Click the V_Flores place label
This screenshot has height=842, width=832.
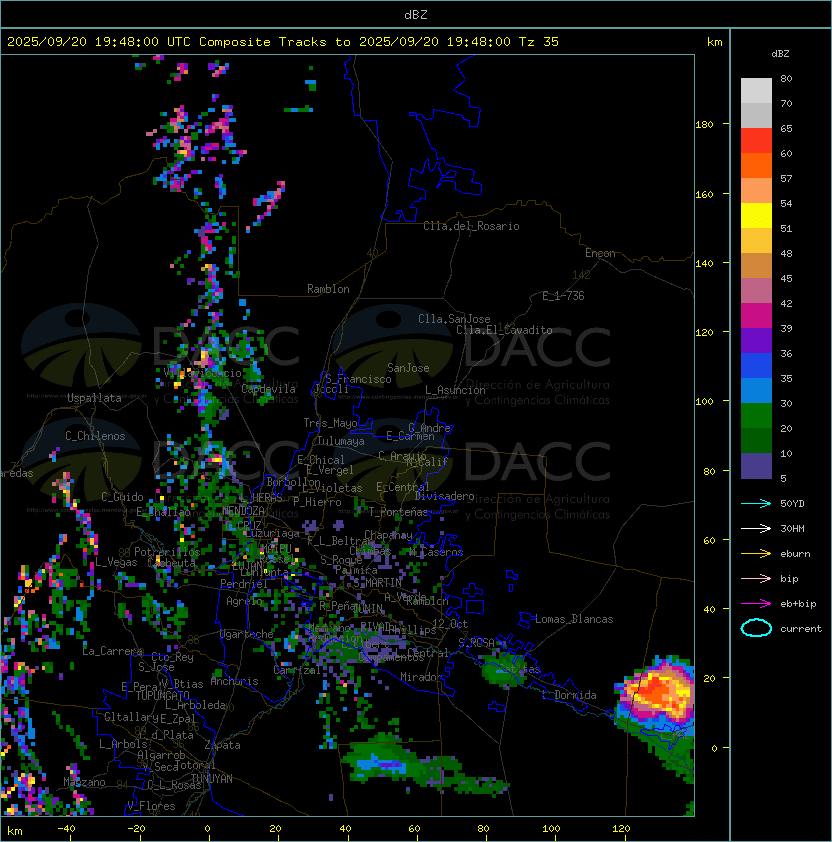click(x=151, y=806)
